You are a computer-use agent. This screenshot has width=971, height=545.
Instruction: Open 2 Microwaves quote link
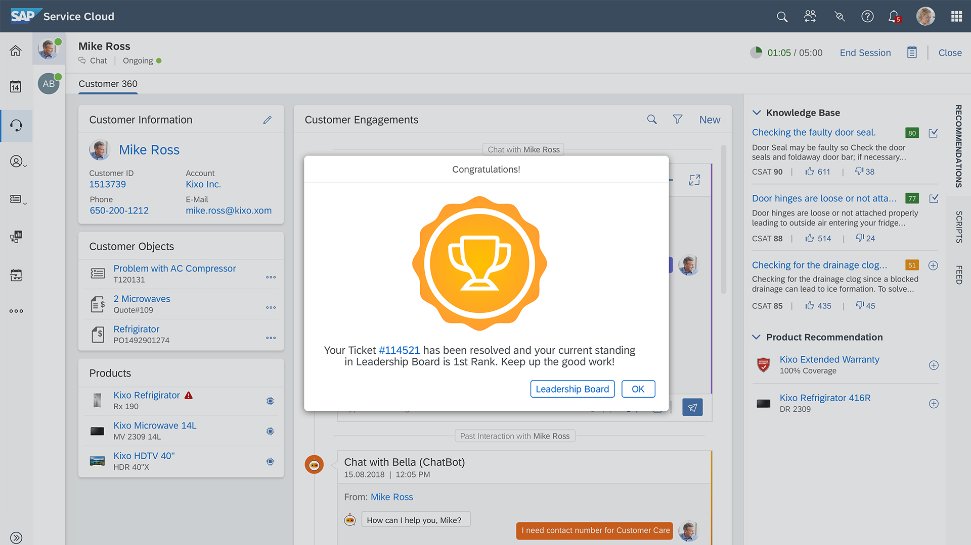141,299
